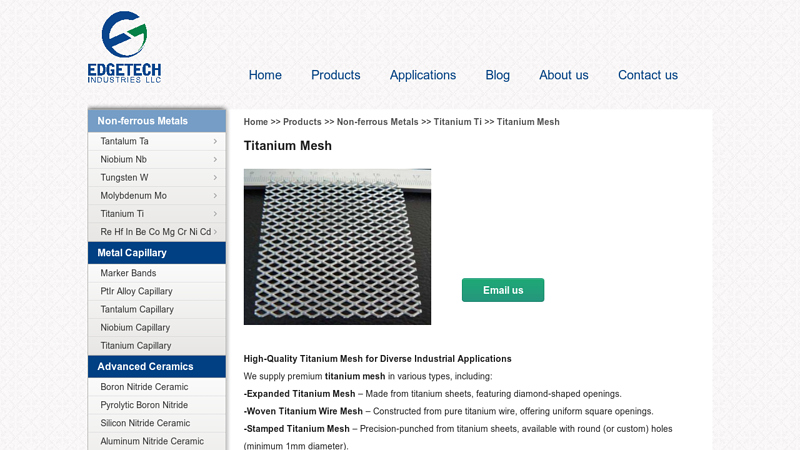800x450 pixels.
Task: Open the titanium mesh product photo
Action: (337, 247)
